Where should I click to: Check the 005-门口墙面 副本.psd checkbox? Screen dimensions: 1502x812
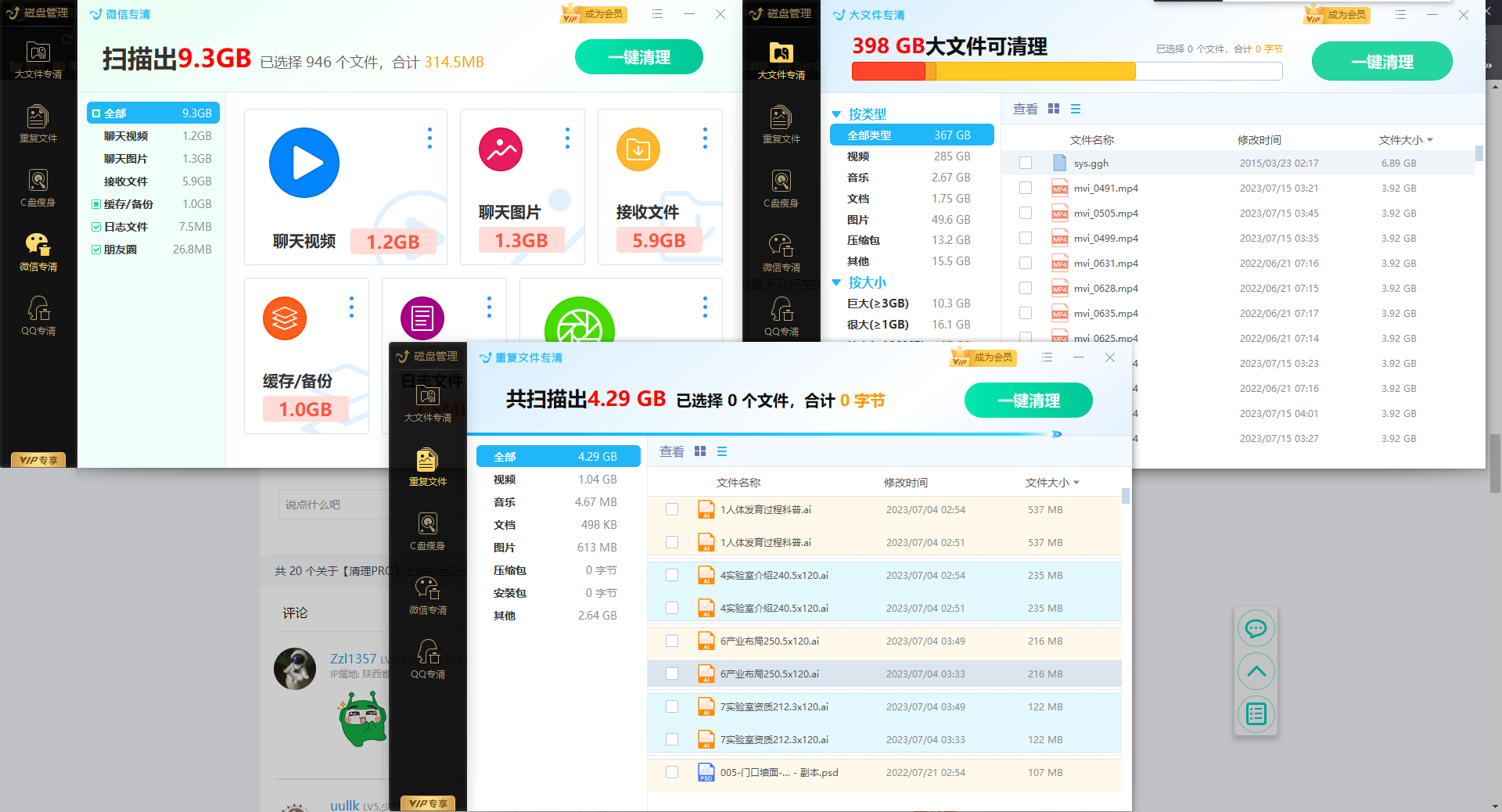click(x=672, y=772)
